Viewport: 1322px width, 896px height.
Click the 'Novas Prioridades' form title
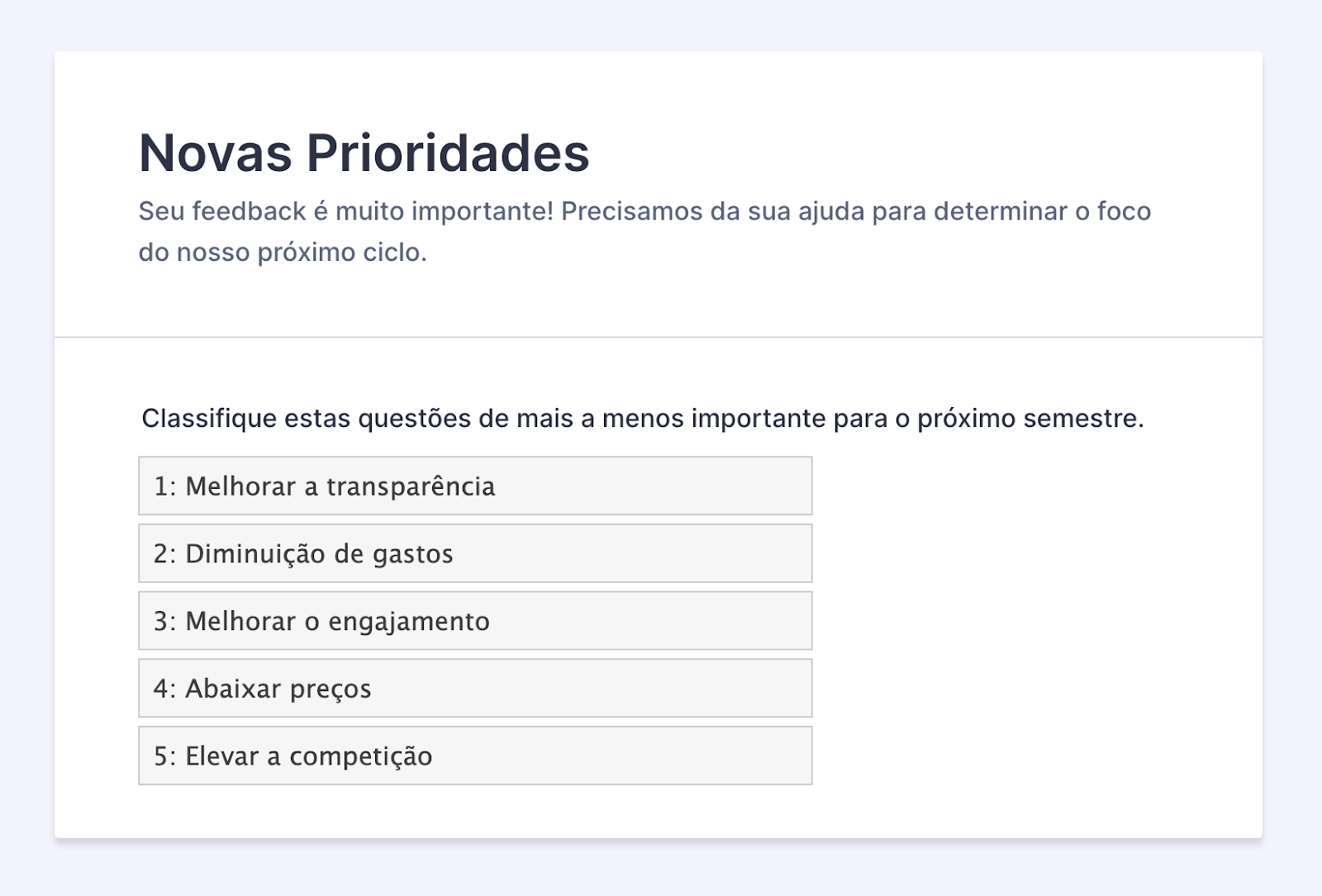pyautogui.click(x=364, y=154)
